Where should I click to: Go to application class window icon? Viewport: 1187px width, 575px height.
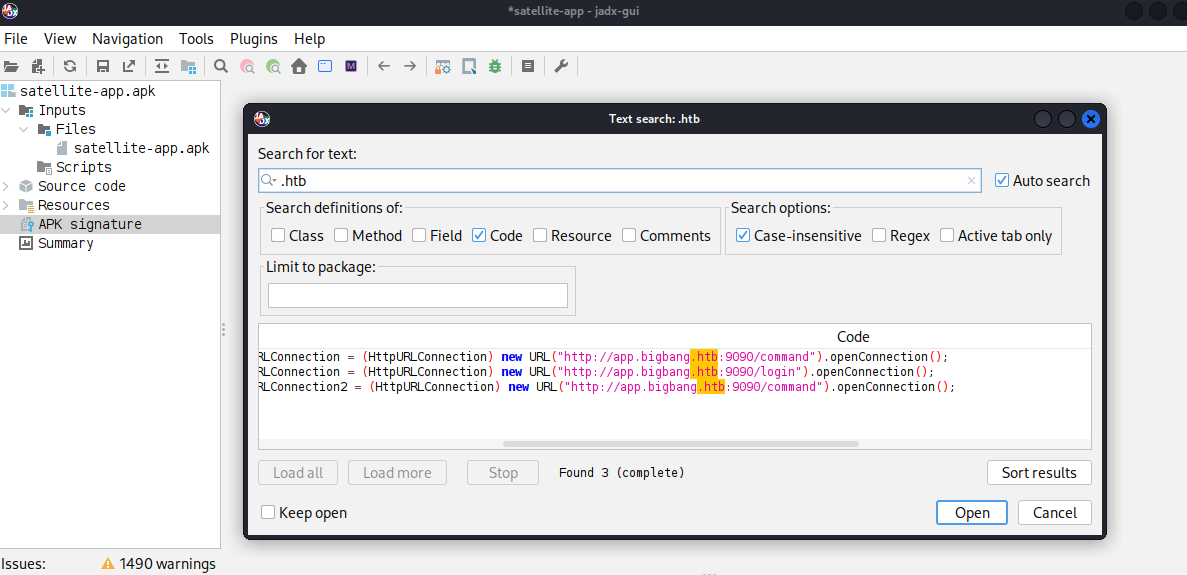[x=325, y=67]
